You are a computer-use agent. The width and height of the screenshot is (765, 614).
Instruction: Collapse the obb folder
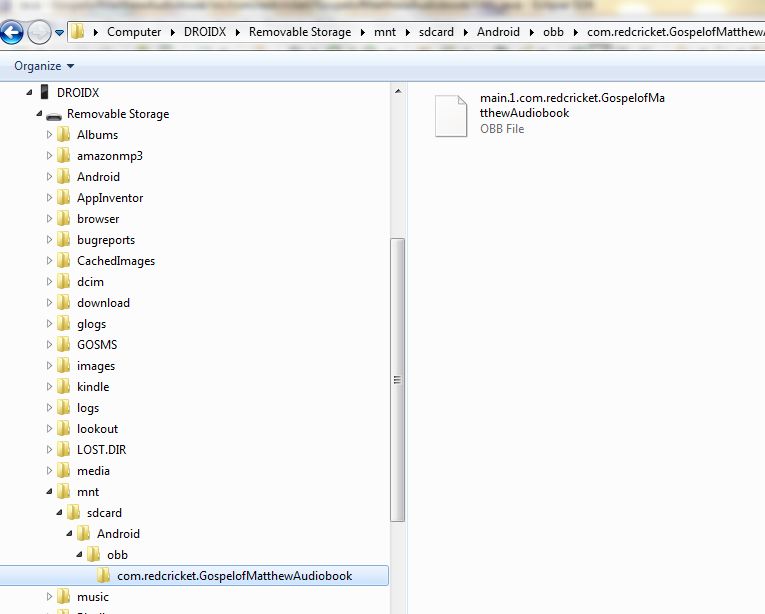click(x=80, y=554)
